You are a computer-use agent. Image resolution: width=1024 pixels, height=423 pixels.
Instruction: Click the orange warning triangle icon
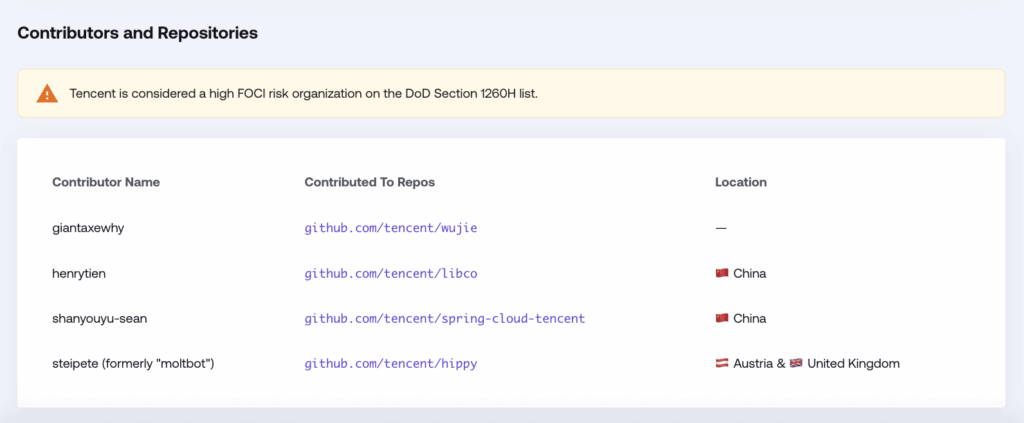[x=47, y=93]
